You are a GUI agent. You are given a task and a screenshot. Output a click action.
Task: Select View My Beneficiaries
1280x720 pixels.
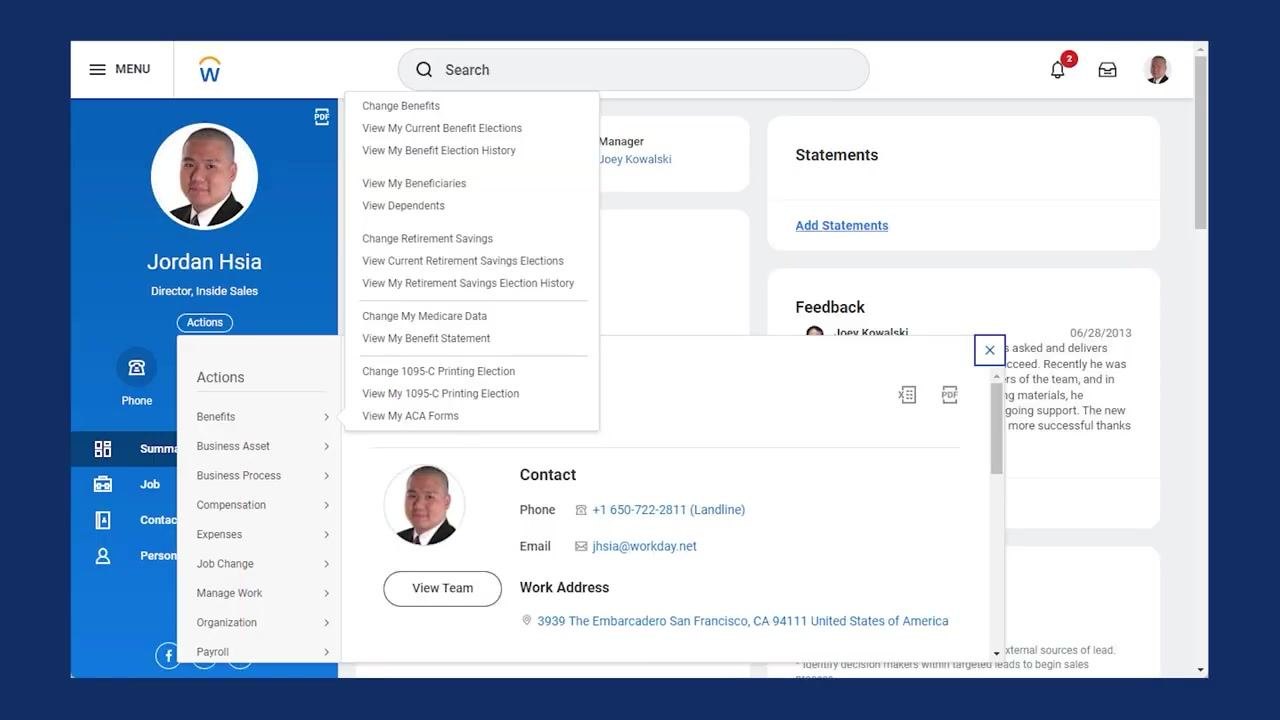click(414, 184)
